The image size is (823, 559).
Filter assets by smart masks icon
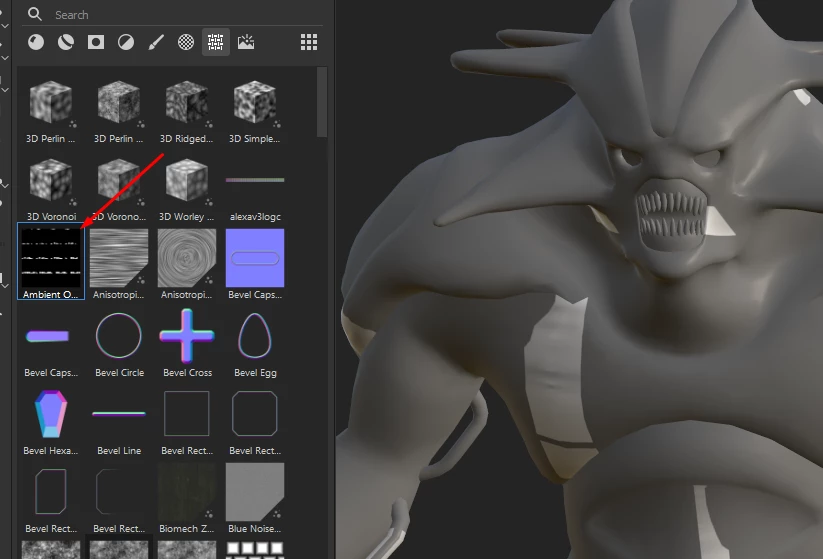coord(96,42)
